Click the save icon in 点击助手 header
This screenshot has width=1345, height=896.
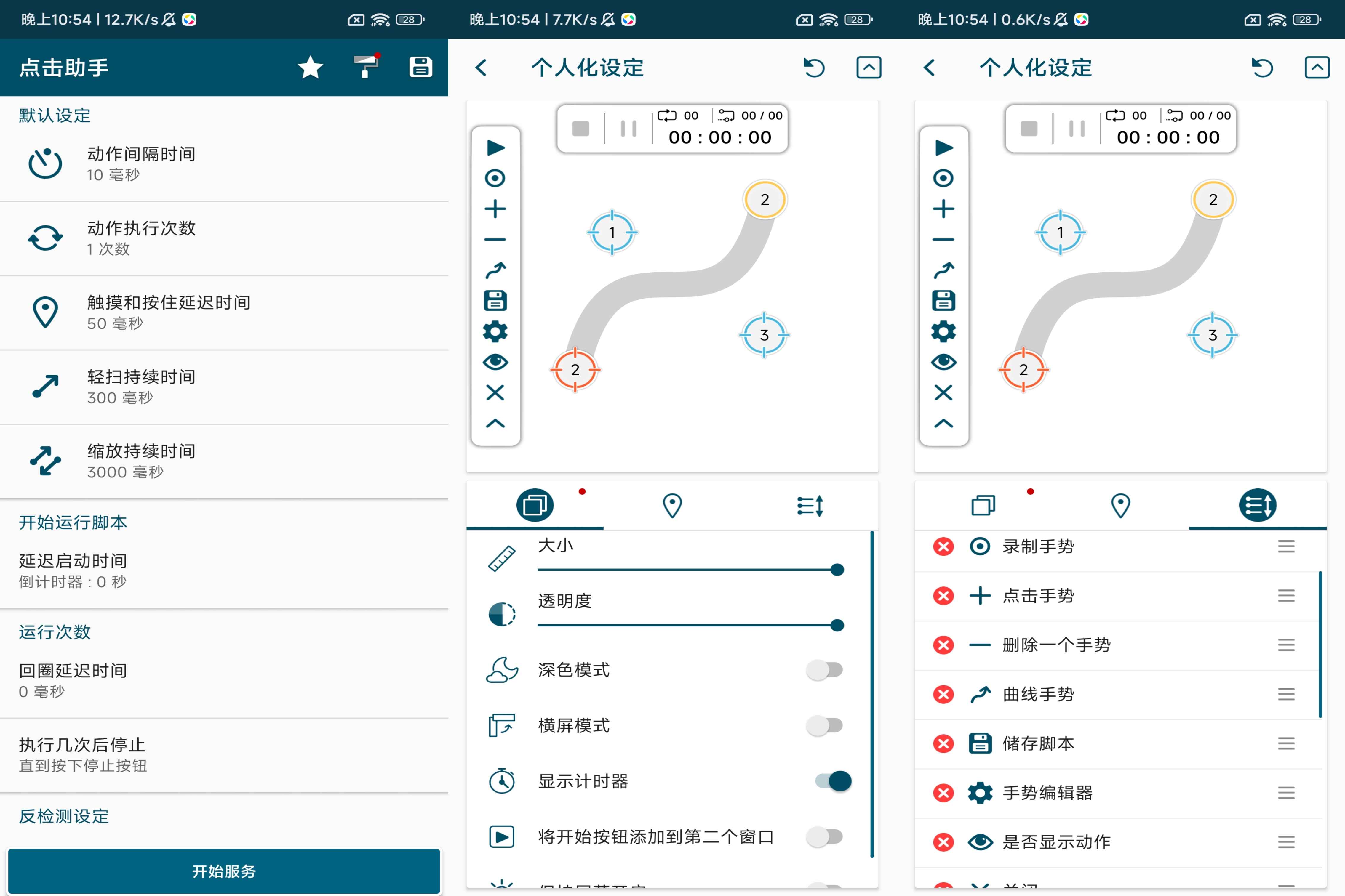421,67
